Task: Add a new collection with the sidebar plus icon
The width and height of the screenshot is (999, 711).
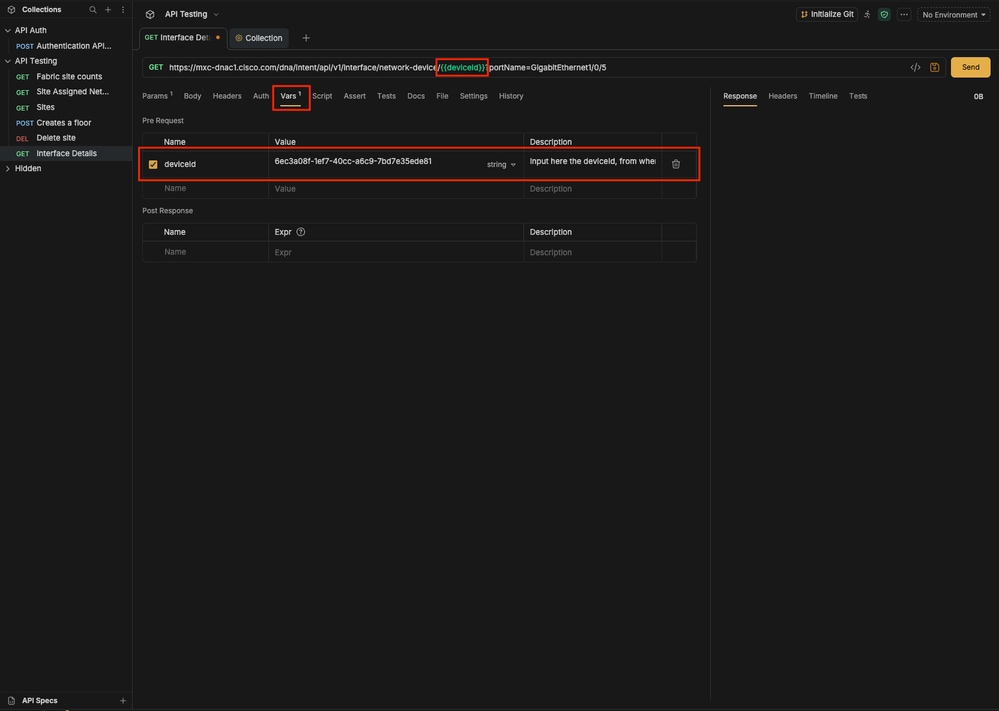Action: pos(108,10)
